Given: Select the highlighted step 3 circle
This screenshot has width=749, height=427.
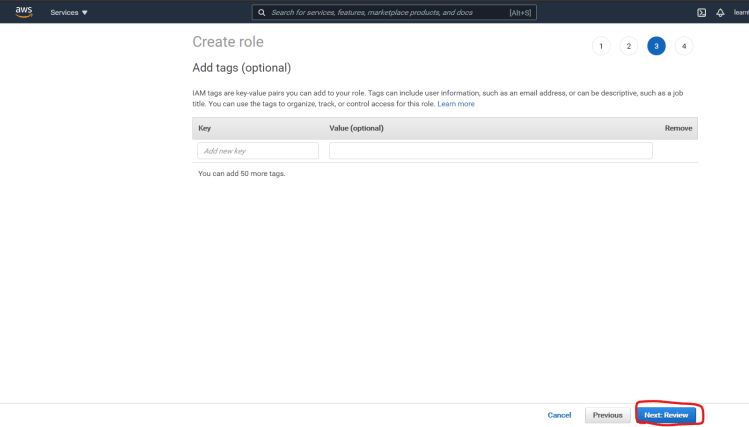Looking at the screenshot, I should [656, 46].
